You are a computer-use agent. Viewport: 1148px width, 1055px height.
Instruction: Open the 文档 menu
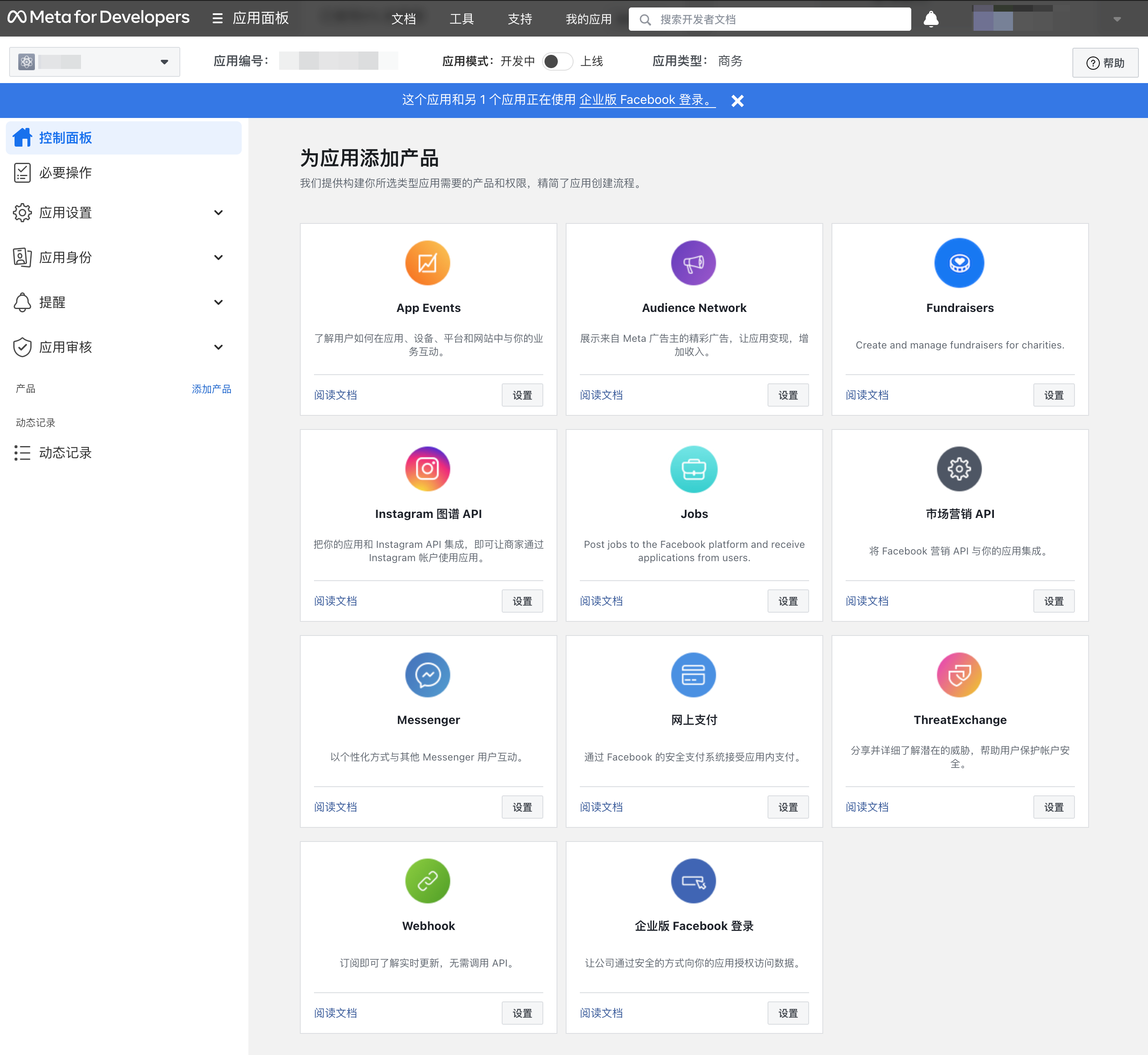(403, 20)
